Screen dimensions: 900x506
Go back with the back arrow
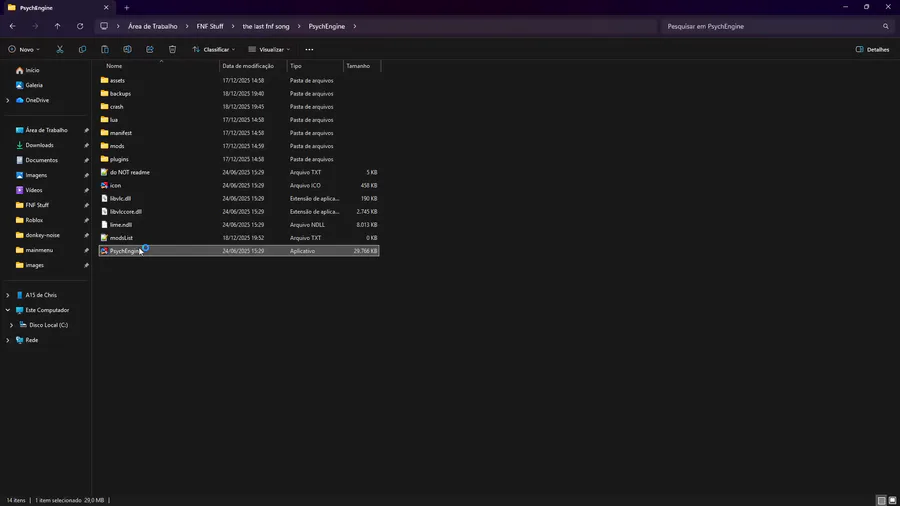[x=13, y=26]
